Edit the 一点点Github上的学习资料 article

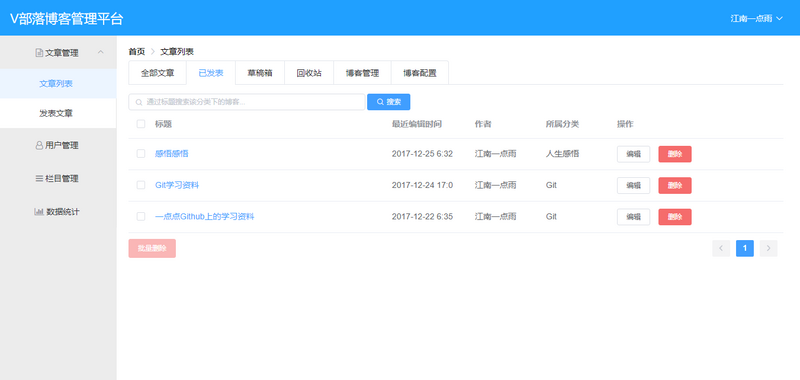coord(634,217)
